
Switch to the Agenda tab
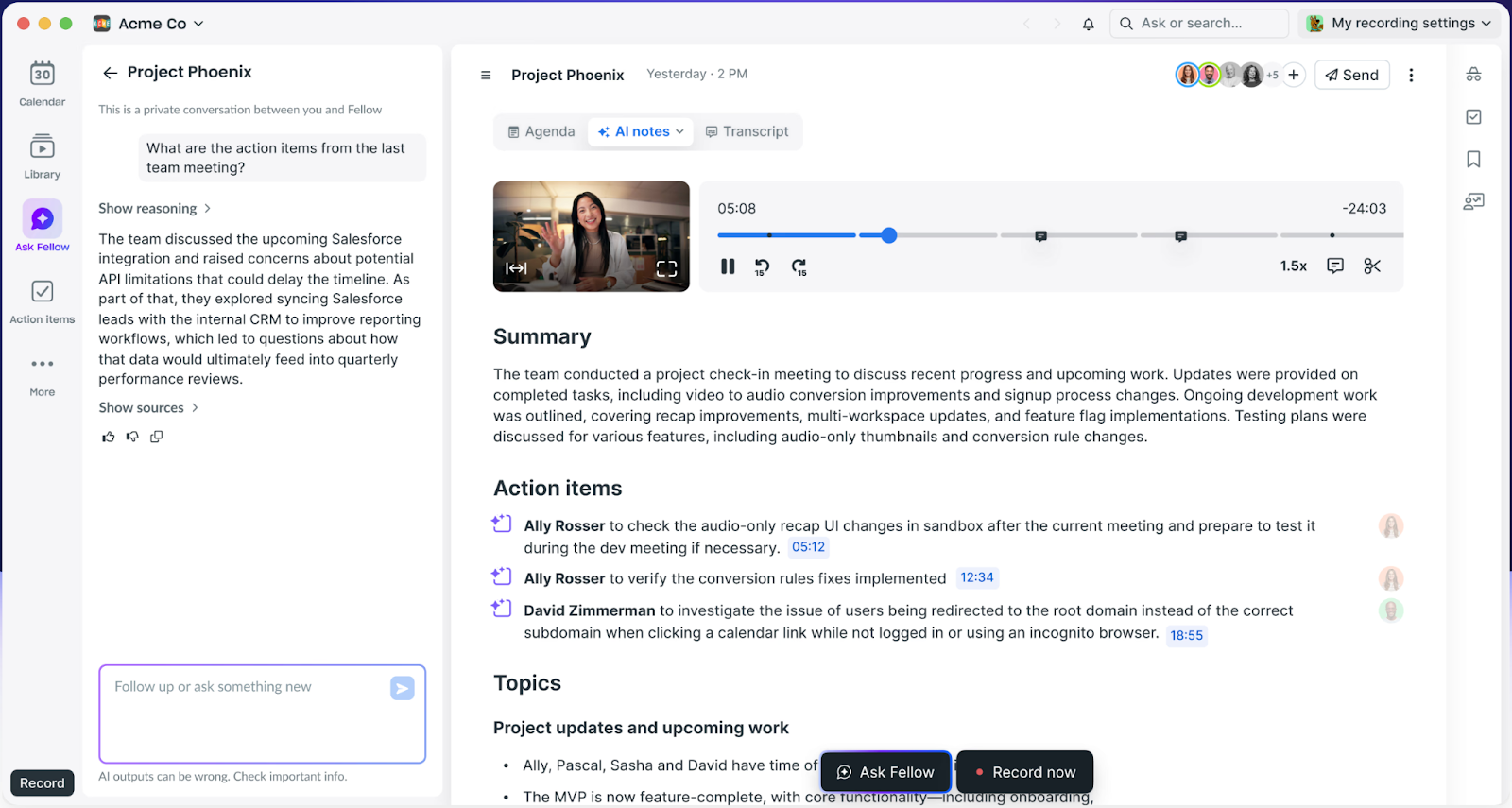(541, 132)
